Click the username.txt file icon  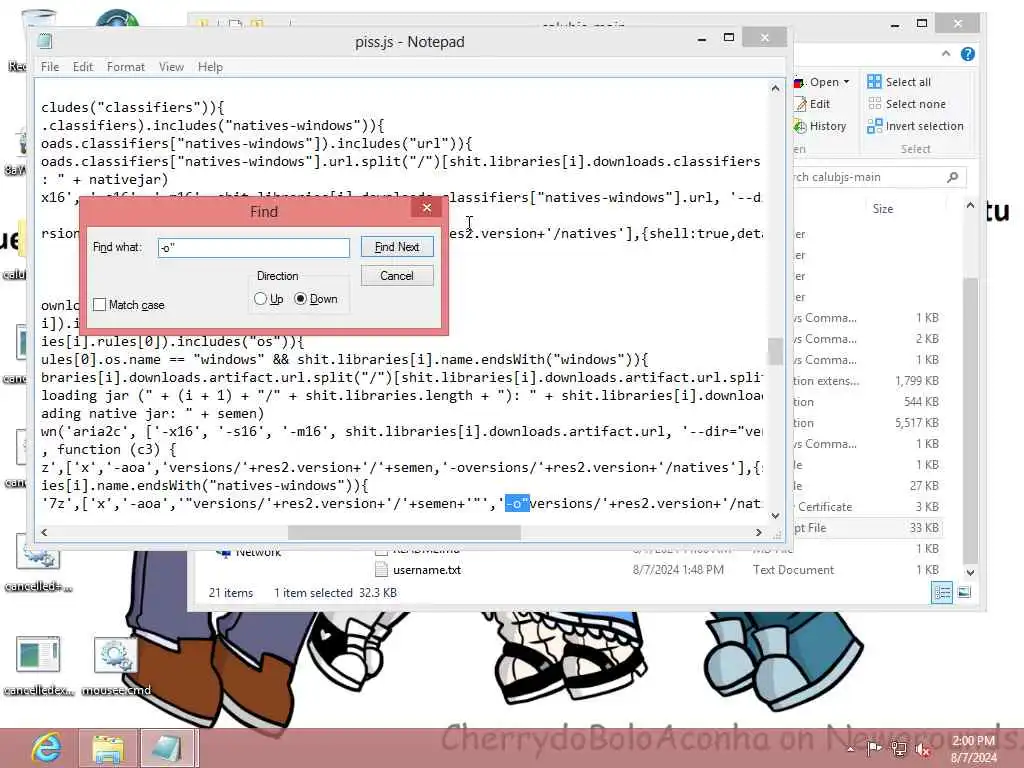382,569
